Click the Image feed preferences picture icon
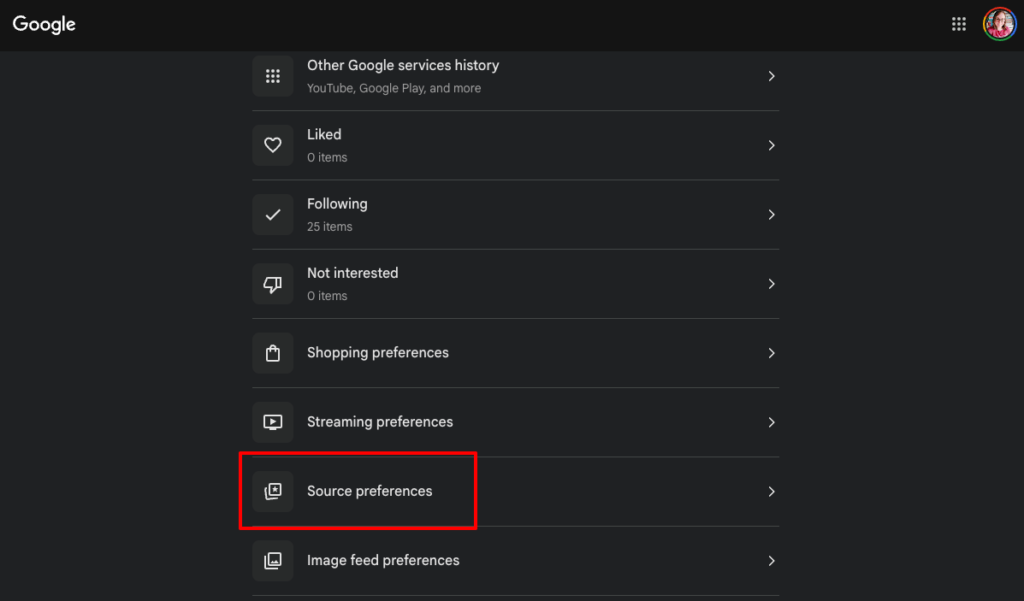1024x601 pixels. click(x=273, y=560)
